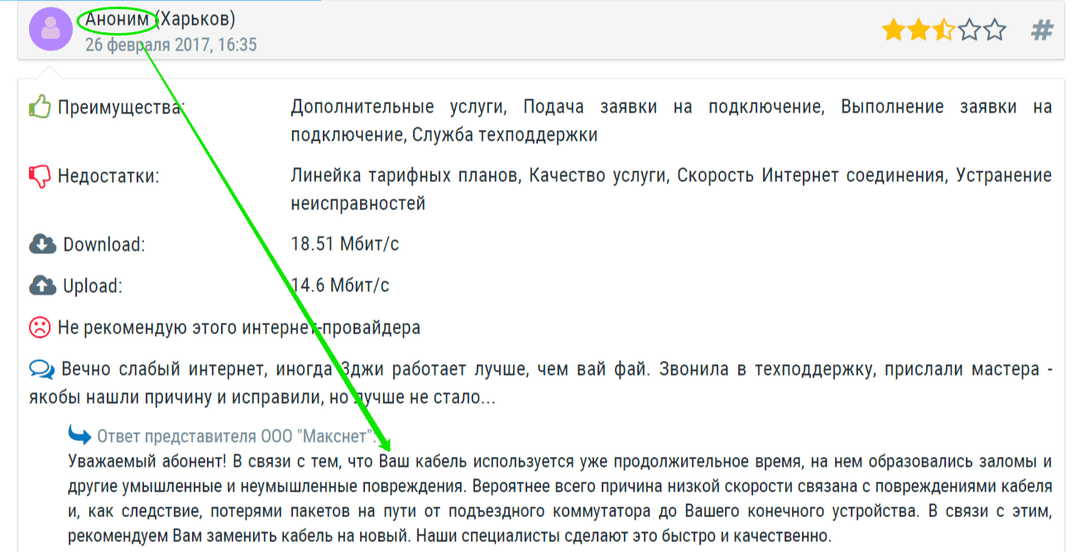Click the Download cloud icon
The height and width of the screenshot is (552, 1080).
coord(42,244)
